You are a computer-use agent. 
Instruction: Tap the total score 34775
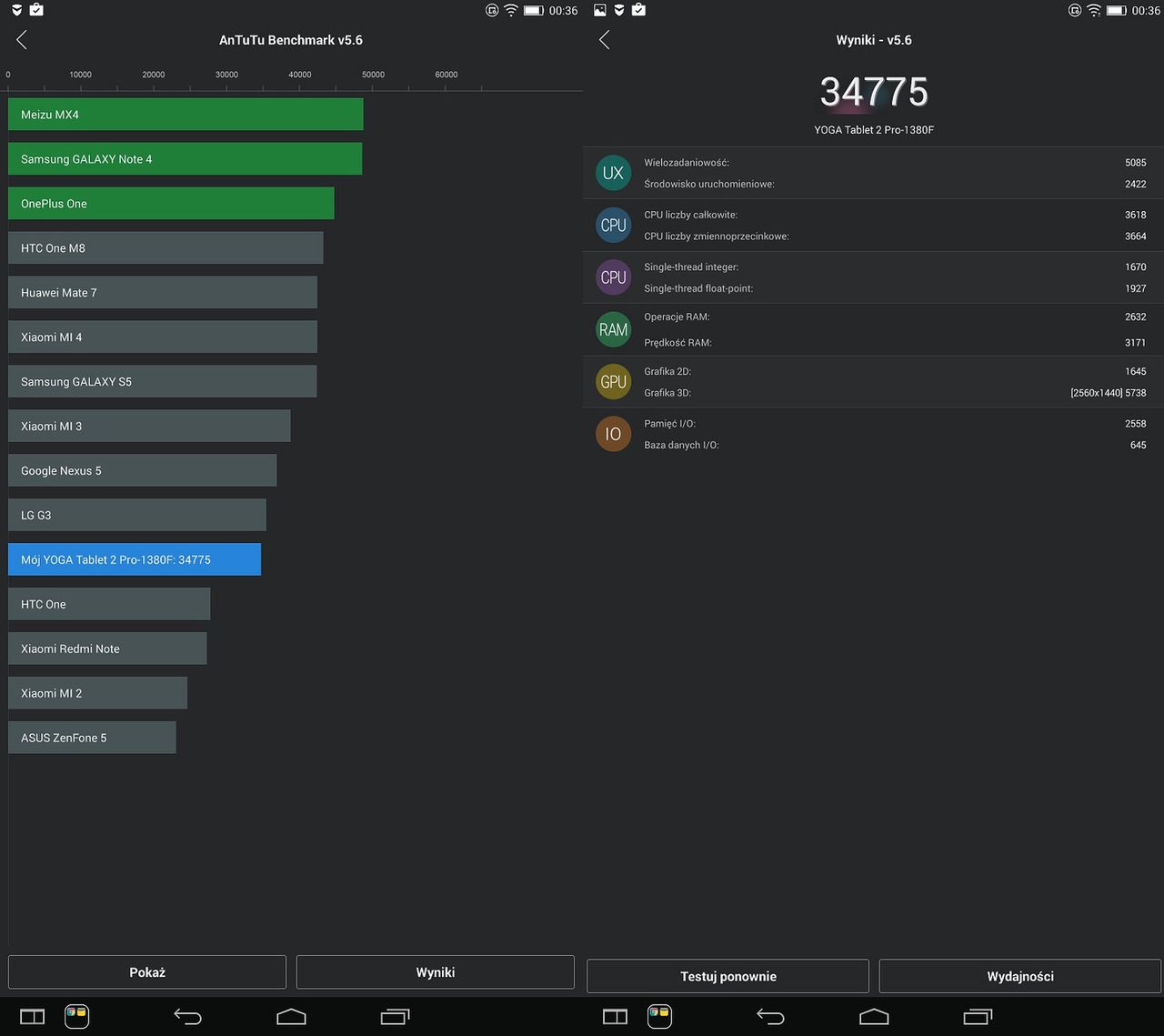point(874,92)
